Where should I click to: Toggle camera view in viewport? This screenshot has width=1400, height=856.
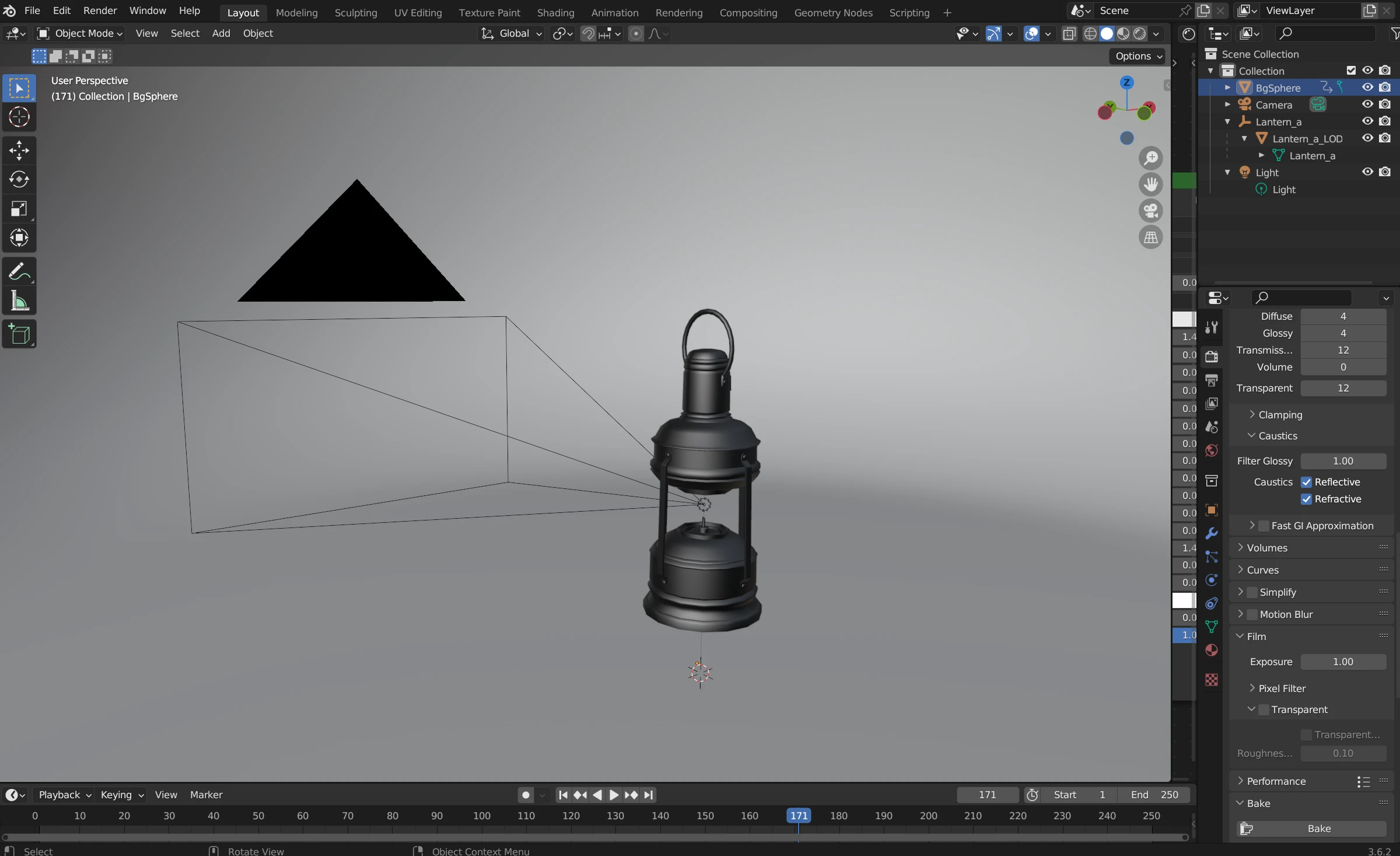[x=1150, y=211]
